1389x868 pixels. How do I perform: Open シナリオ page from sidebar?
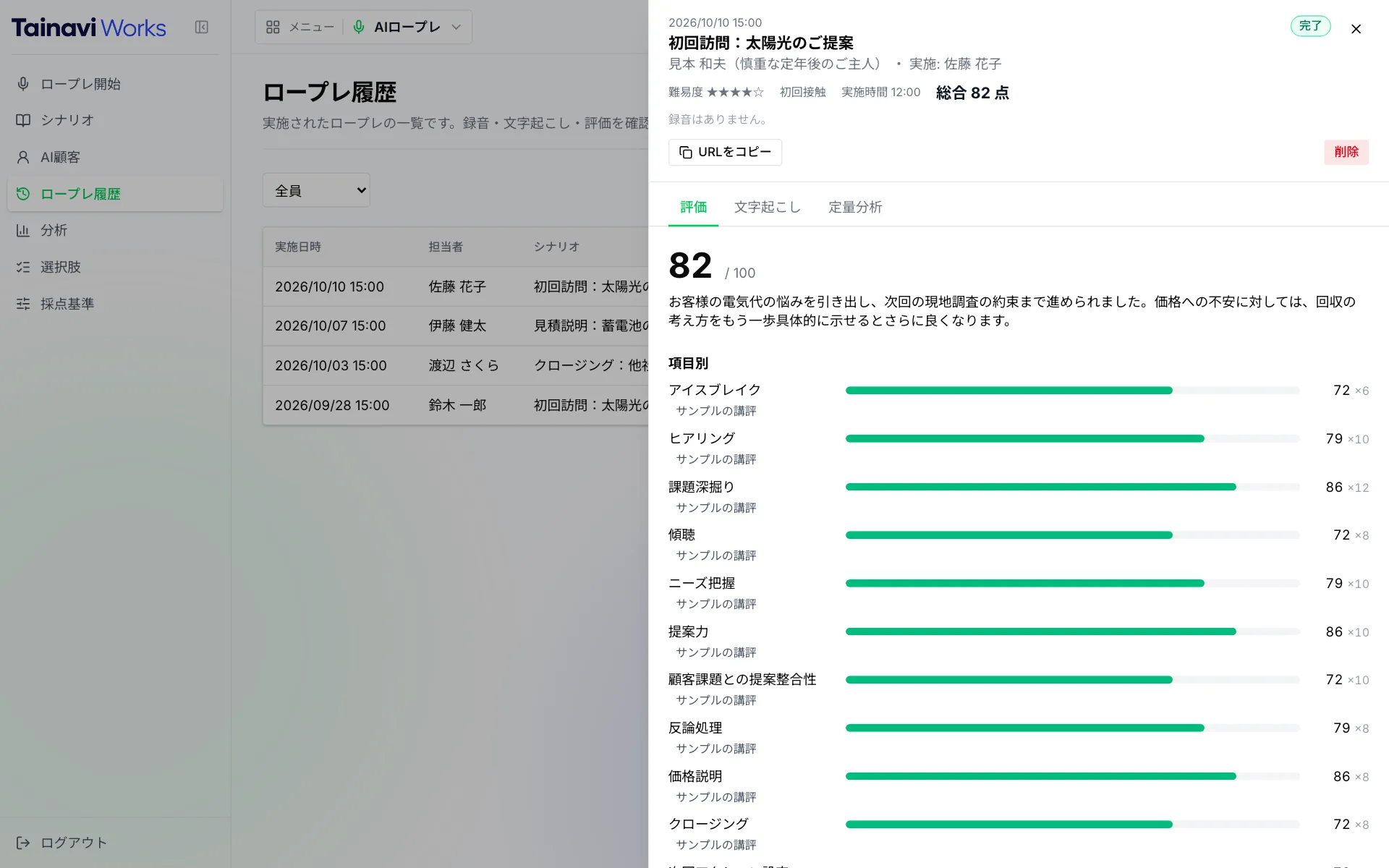tap(115, 120)
